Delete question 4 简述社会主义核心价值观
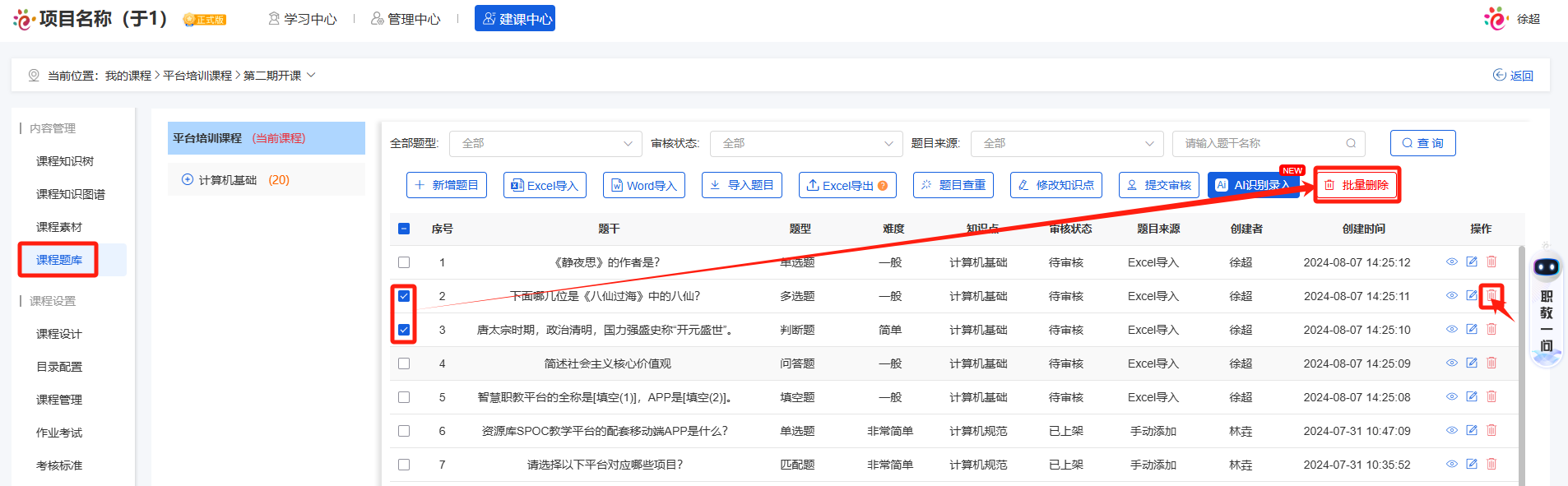1568x486 pixels. coord(1491,363)
